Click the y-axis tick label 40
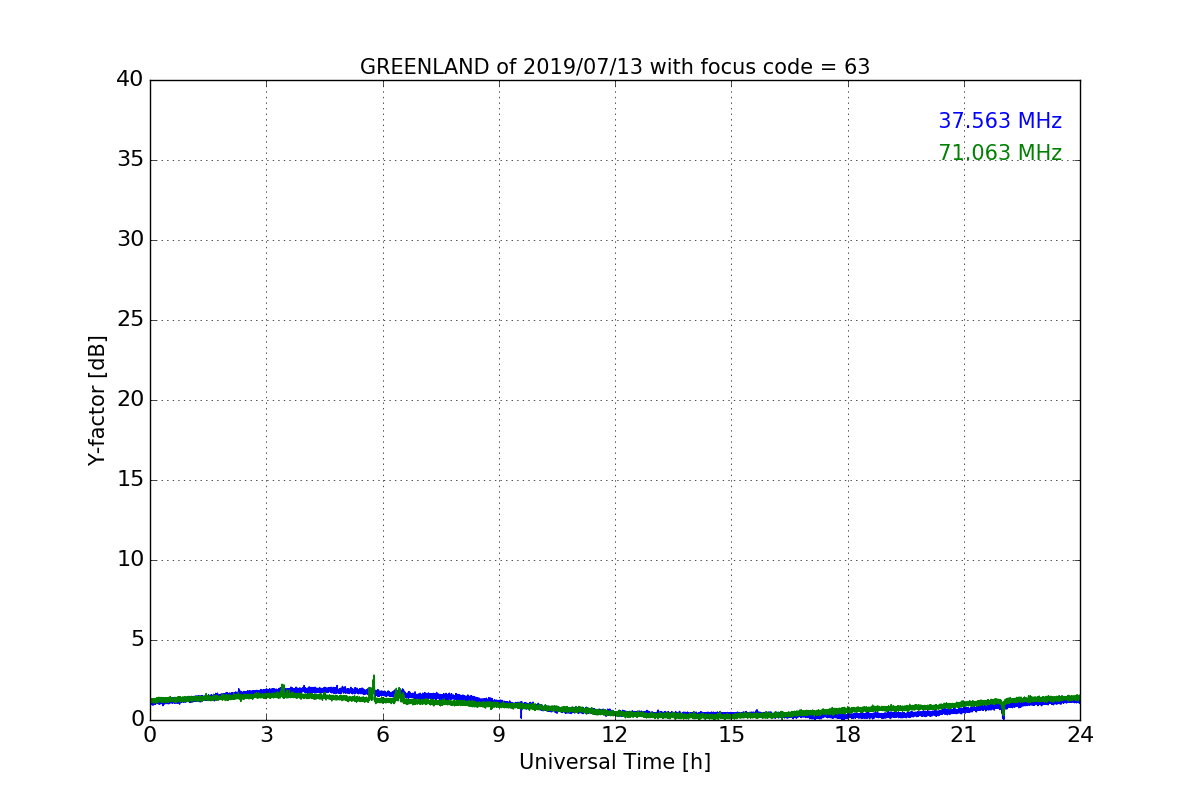This screenshot has width=1200, height=800. (130, 80)
